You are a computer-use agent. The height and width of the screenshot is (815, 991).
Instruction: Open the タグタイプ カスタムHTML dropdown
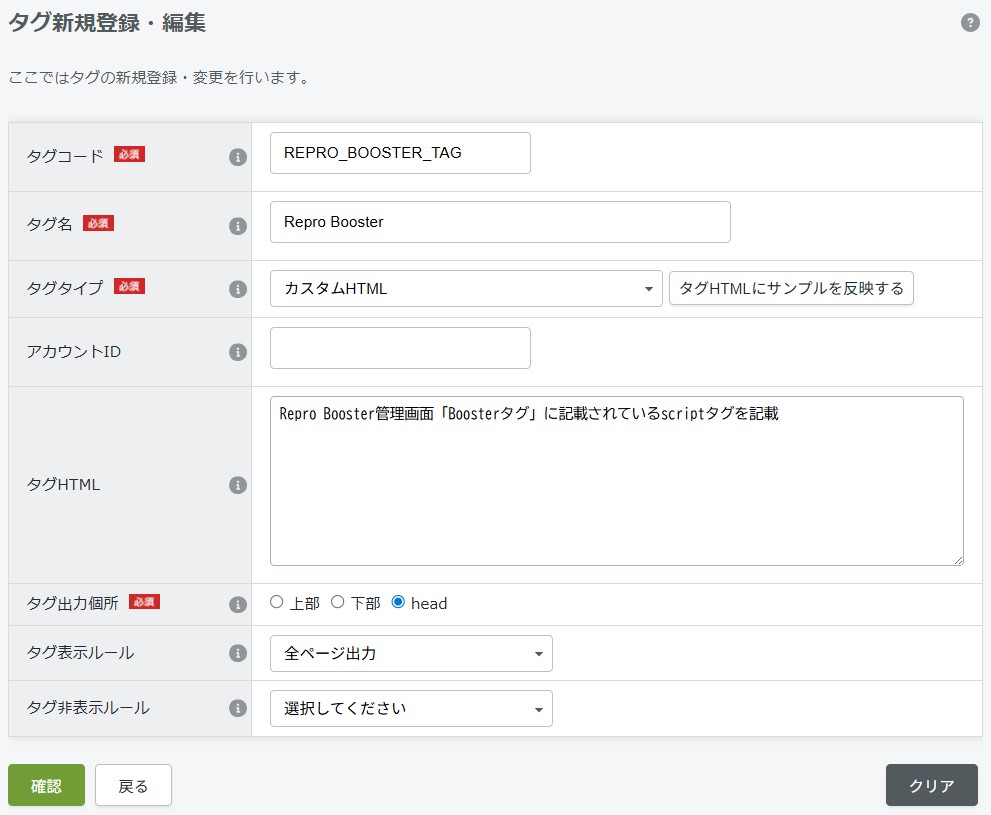coord(466,289)
